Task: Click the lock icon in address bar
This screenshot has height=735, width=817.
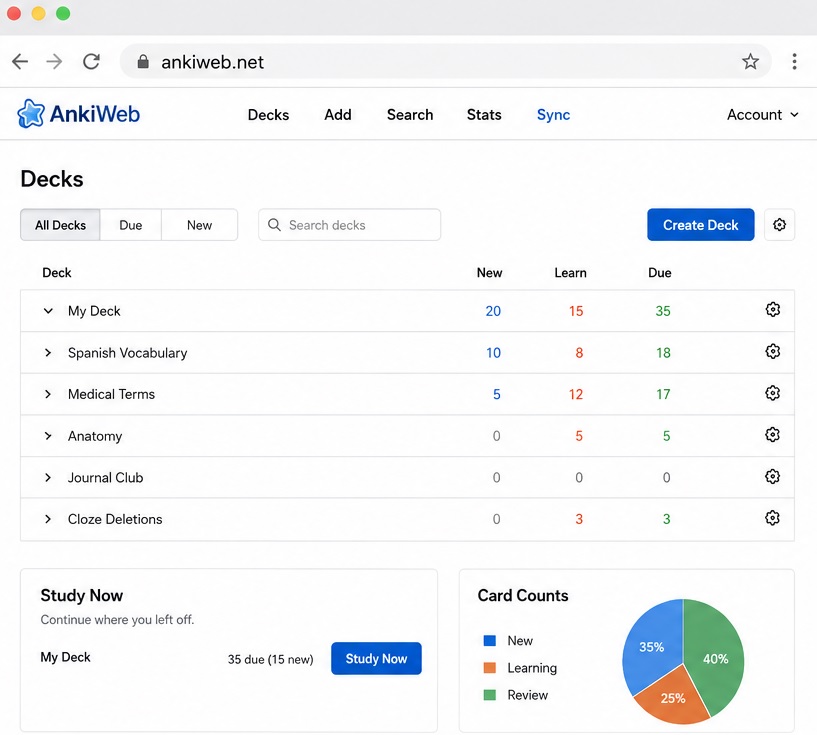Action: pyautogui.click(x=143, y=62)
